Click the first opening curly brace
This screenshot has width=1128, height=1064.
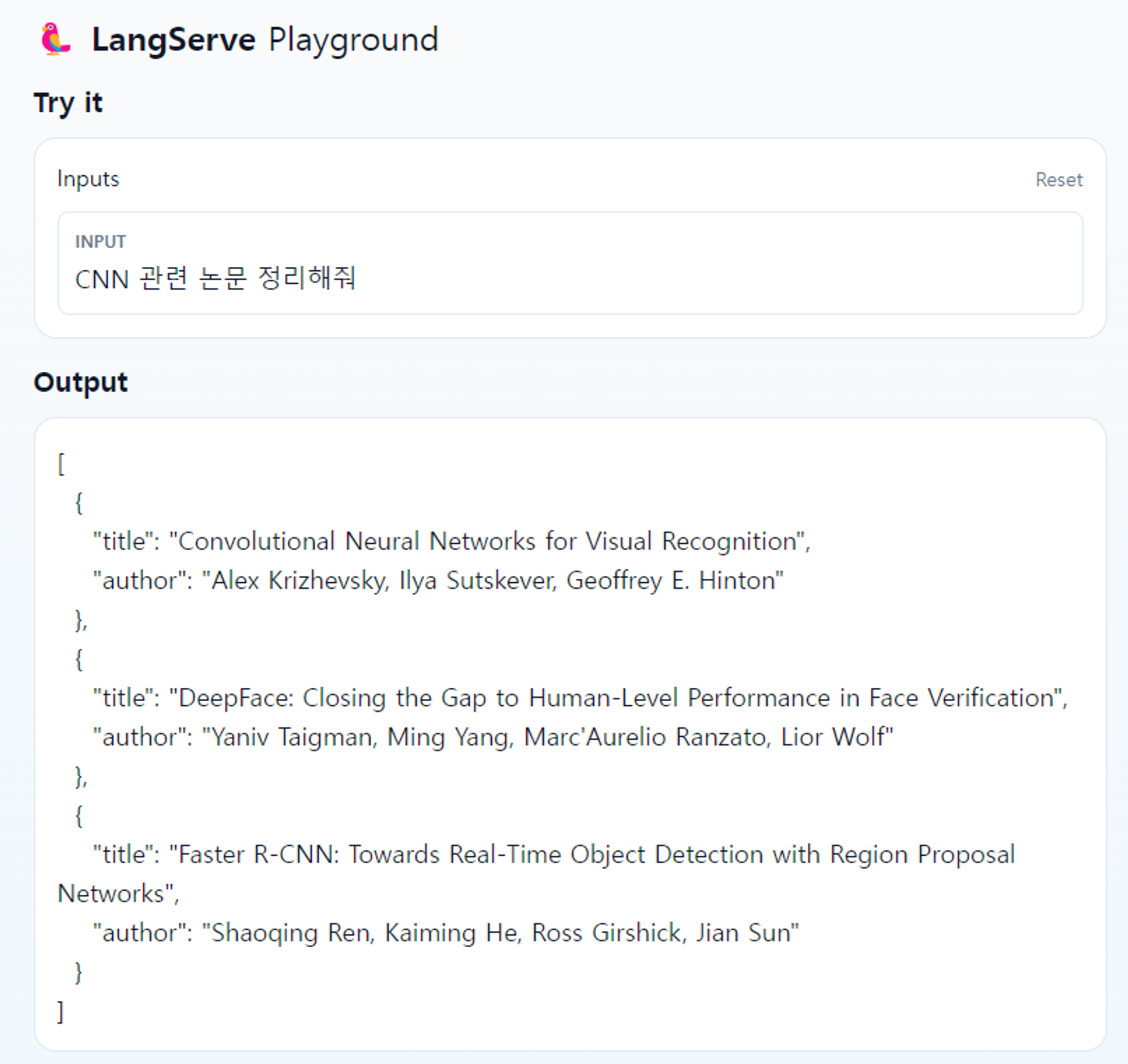pos(79,502)
